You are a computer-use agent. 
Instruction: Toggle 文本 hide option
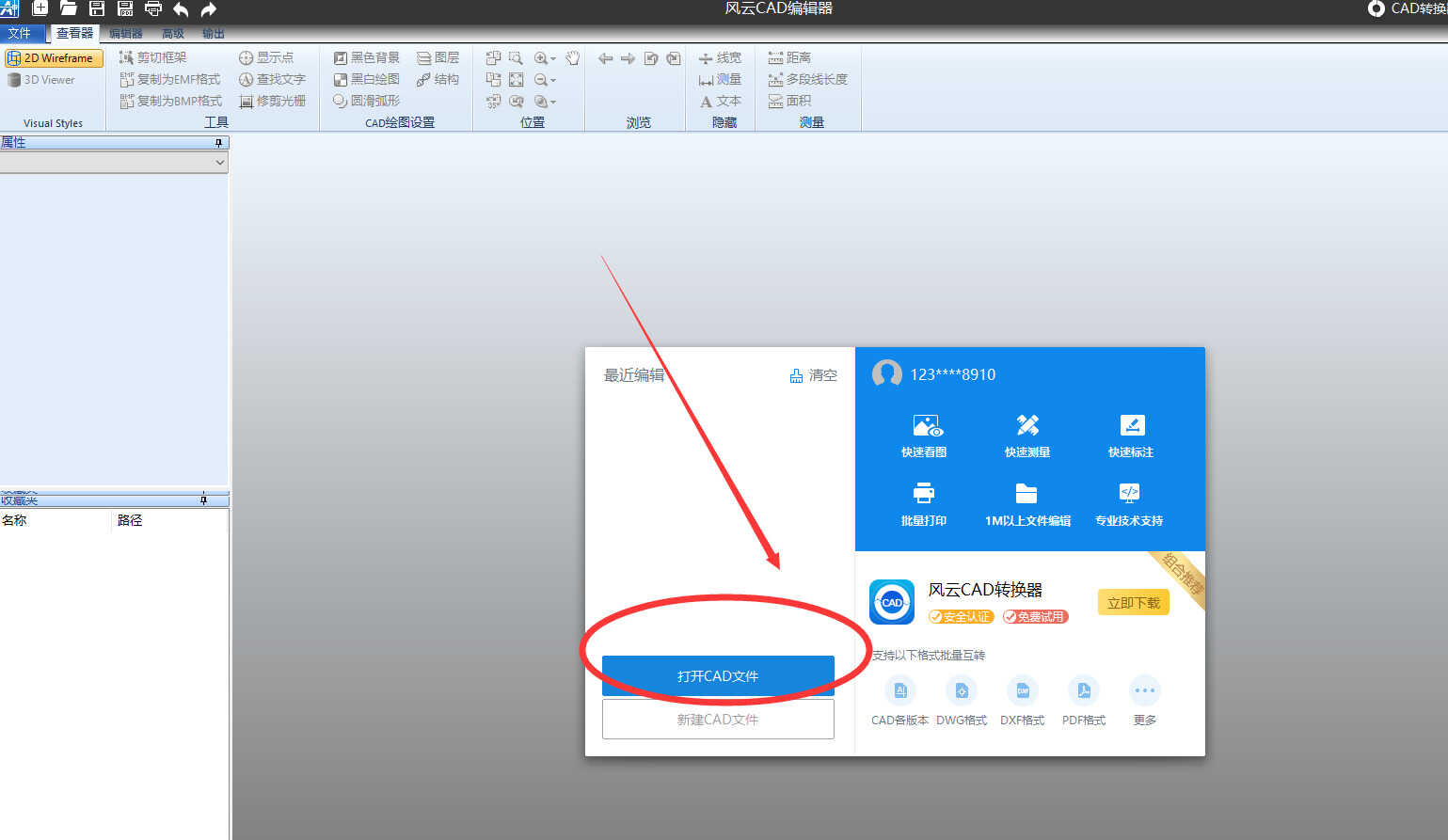[720, 101]
